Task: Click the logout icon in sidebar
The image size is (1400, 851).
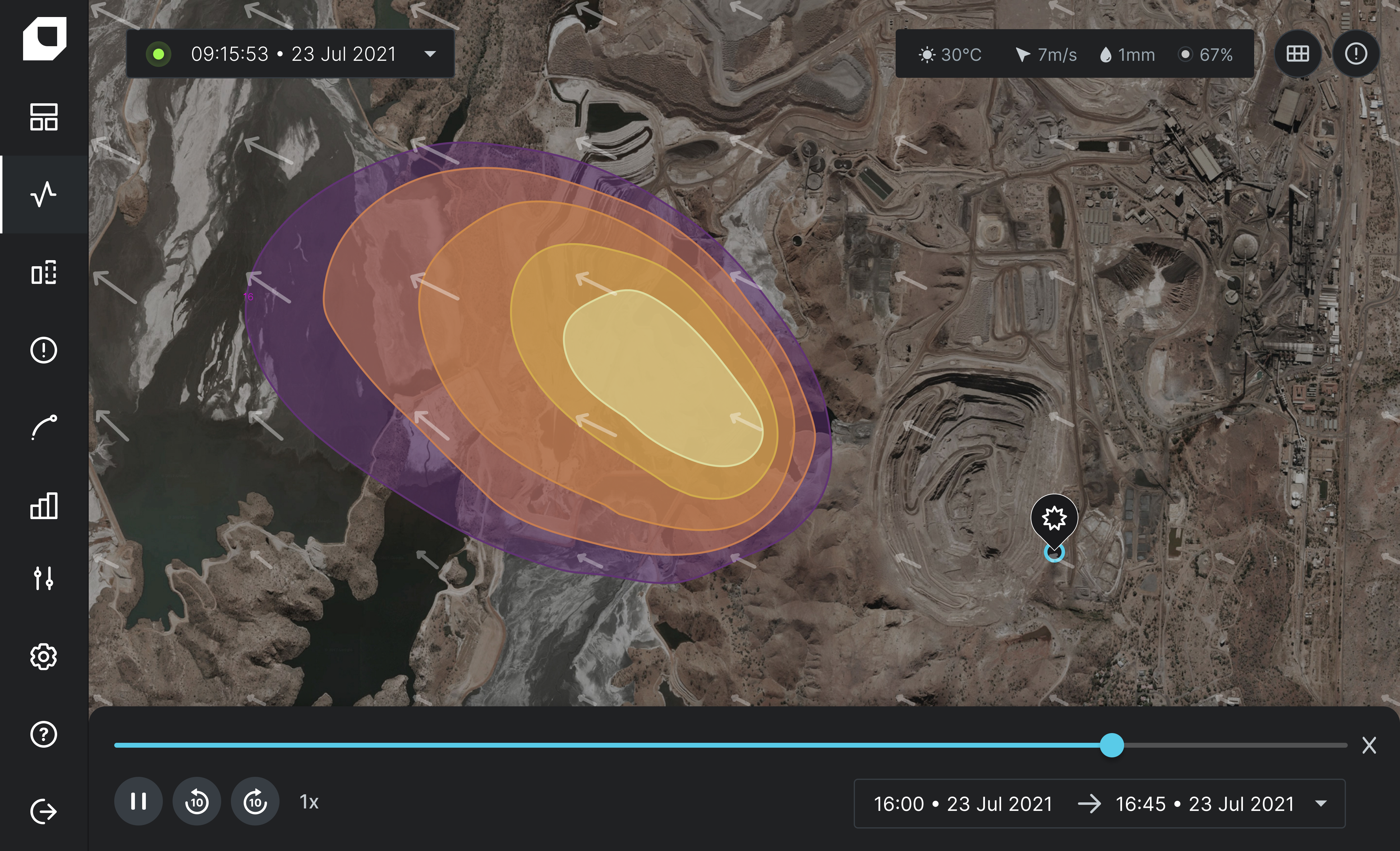Action: 44,811
